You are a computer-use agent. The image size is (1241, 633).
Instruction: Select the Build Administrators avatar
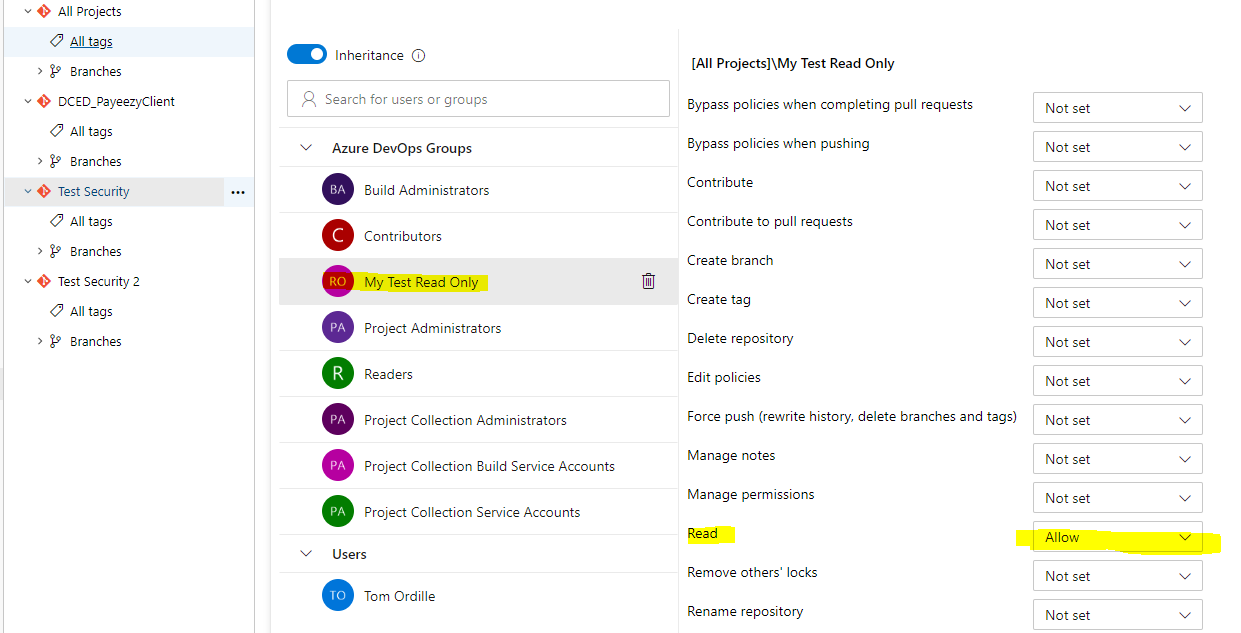338,190
